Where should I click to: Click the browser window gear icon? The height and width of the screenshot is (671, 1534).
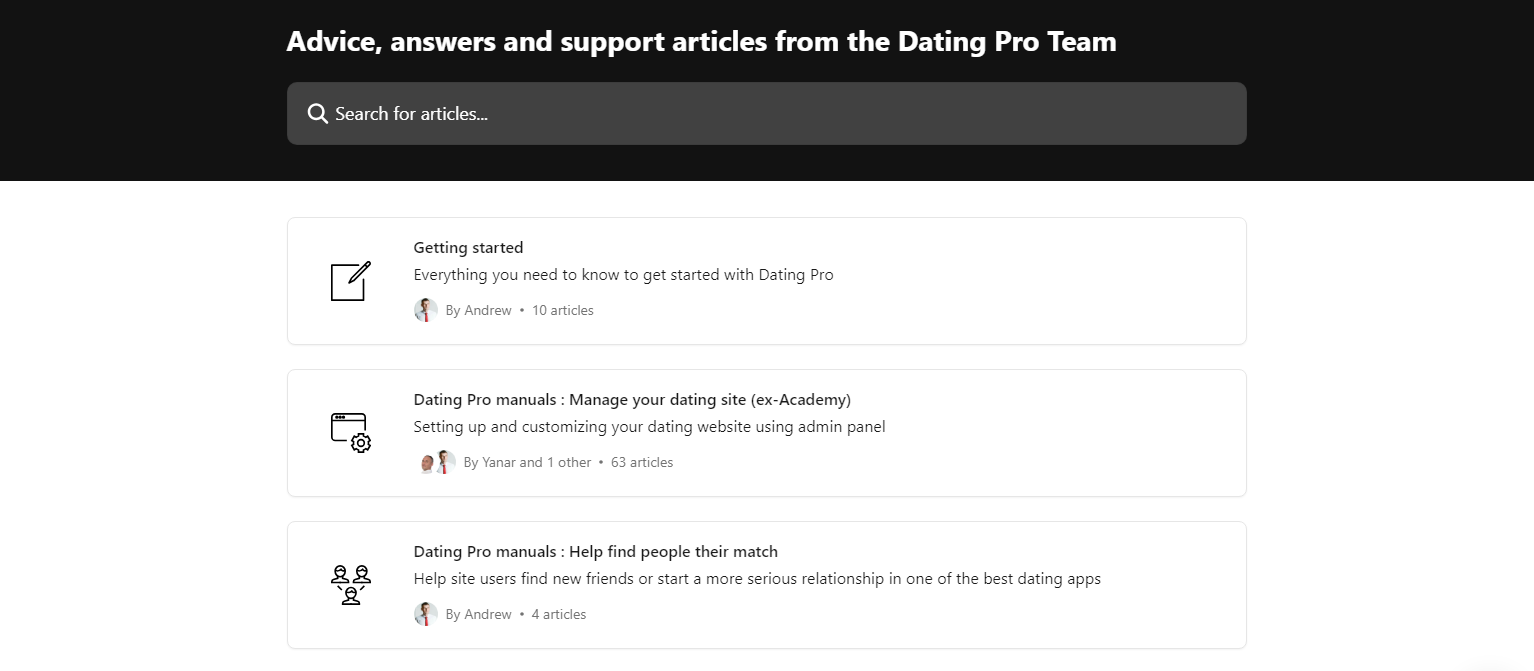[351, 433]
